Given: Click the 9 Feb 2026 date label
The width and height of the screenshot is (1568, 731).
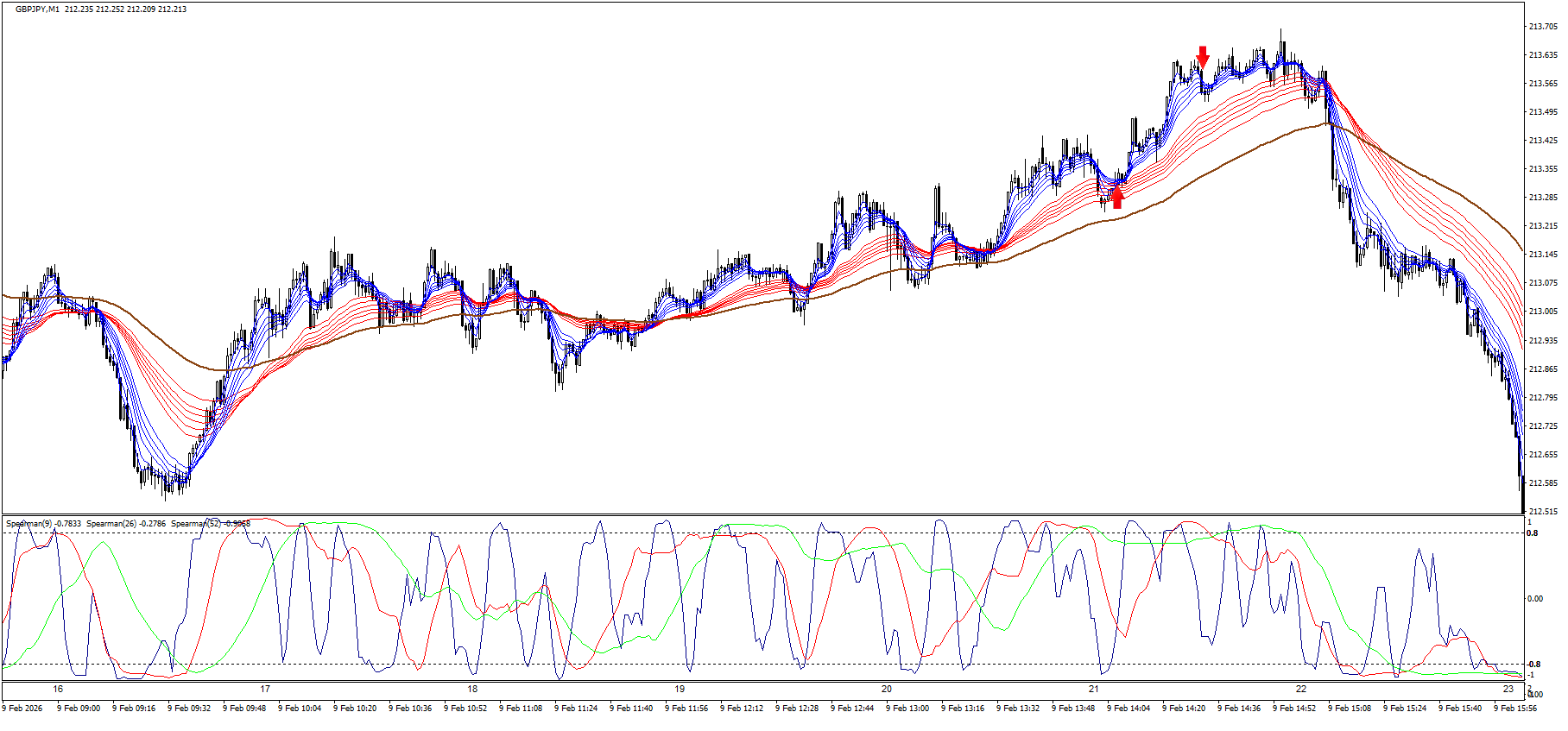Looking at the screenshot, I should pyautogui.click(x=22, y=709).
